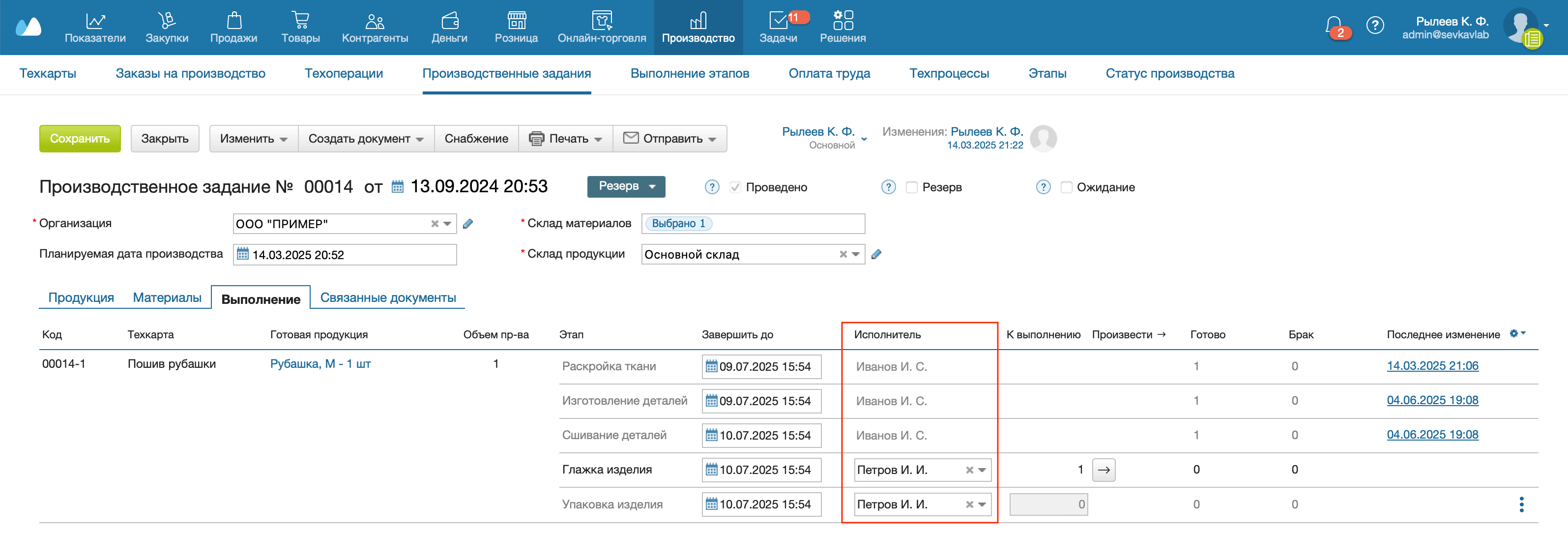Screen dimensions: 1568x533
Task: Enable the Резерв checkbox
Action: [x=911, y=188]
